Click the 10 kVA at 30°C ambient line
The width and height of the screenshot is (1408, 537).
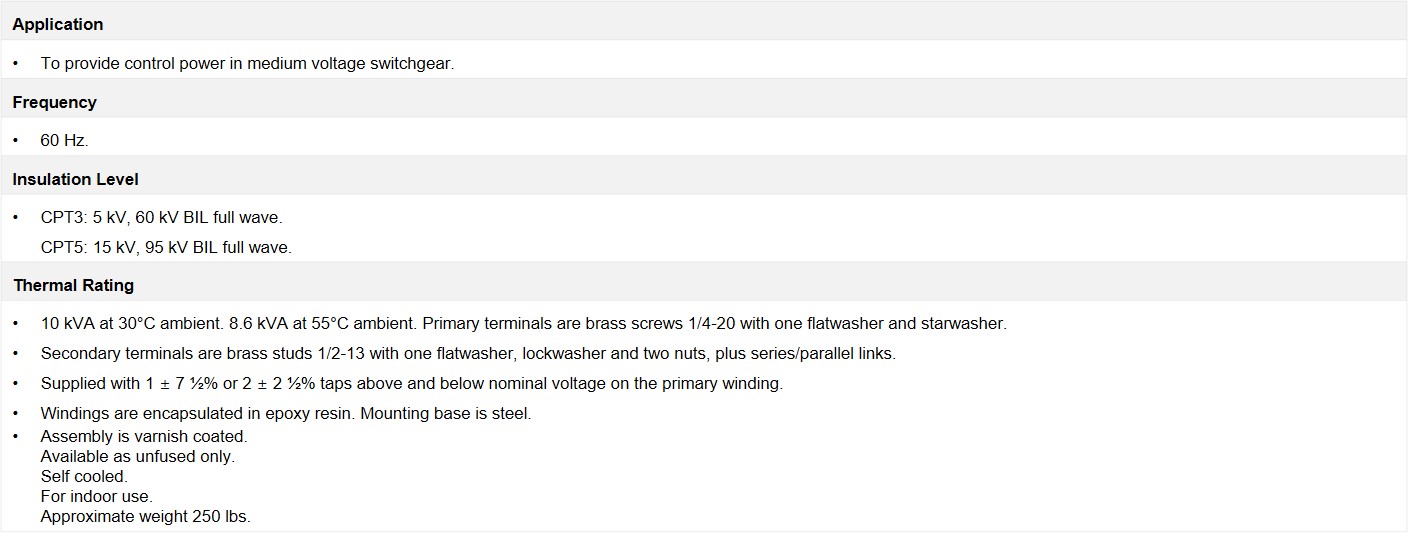[x=524, y=324]
